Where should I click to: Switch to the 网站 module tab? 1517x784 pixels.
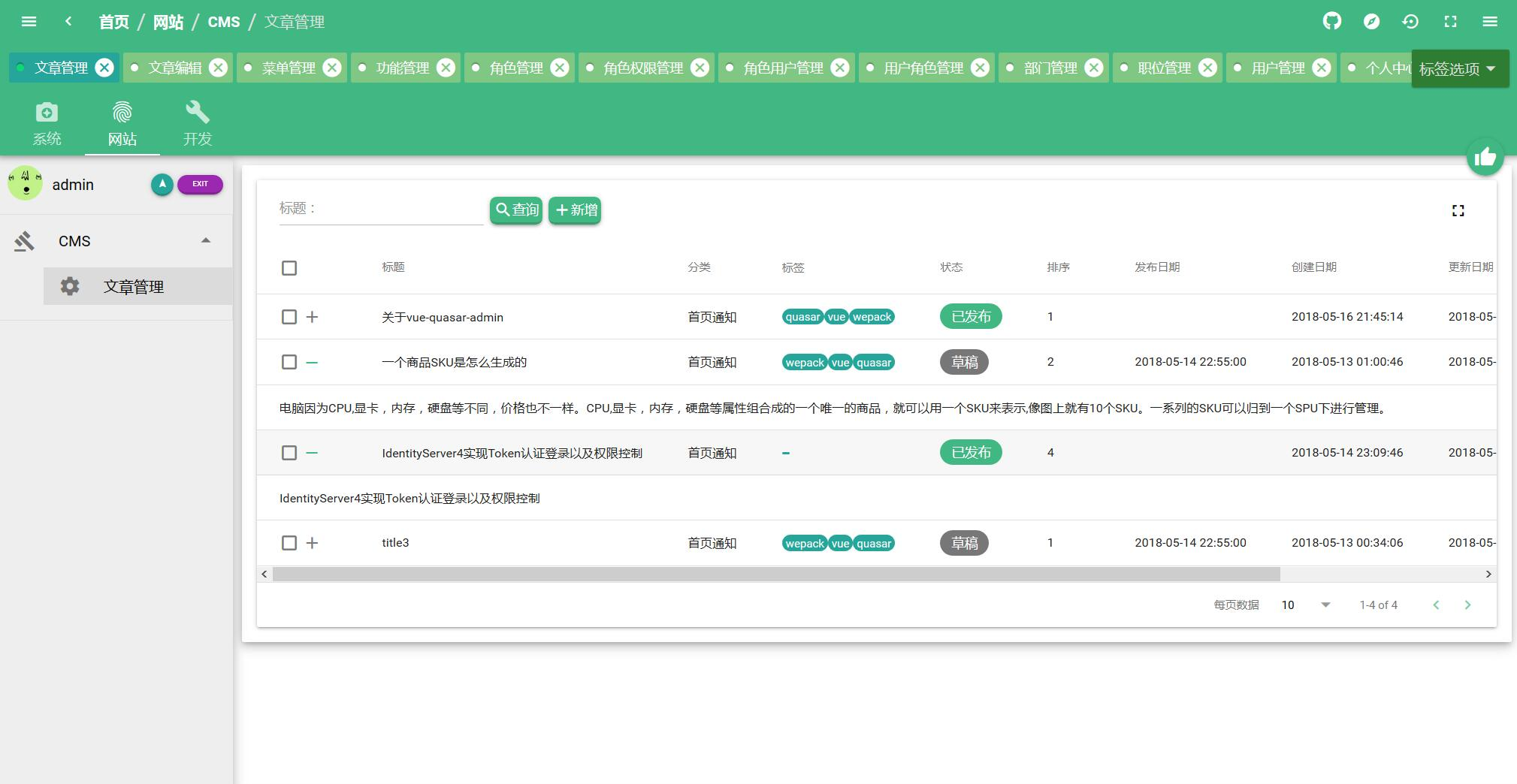pos(122,124)
